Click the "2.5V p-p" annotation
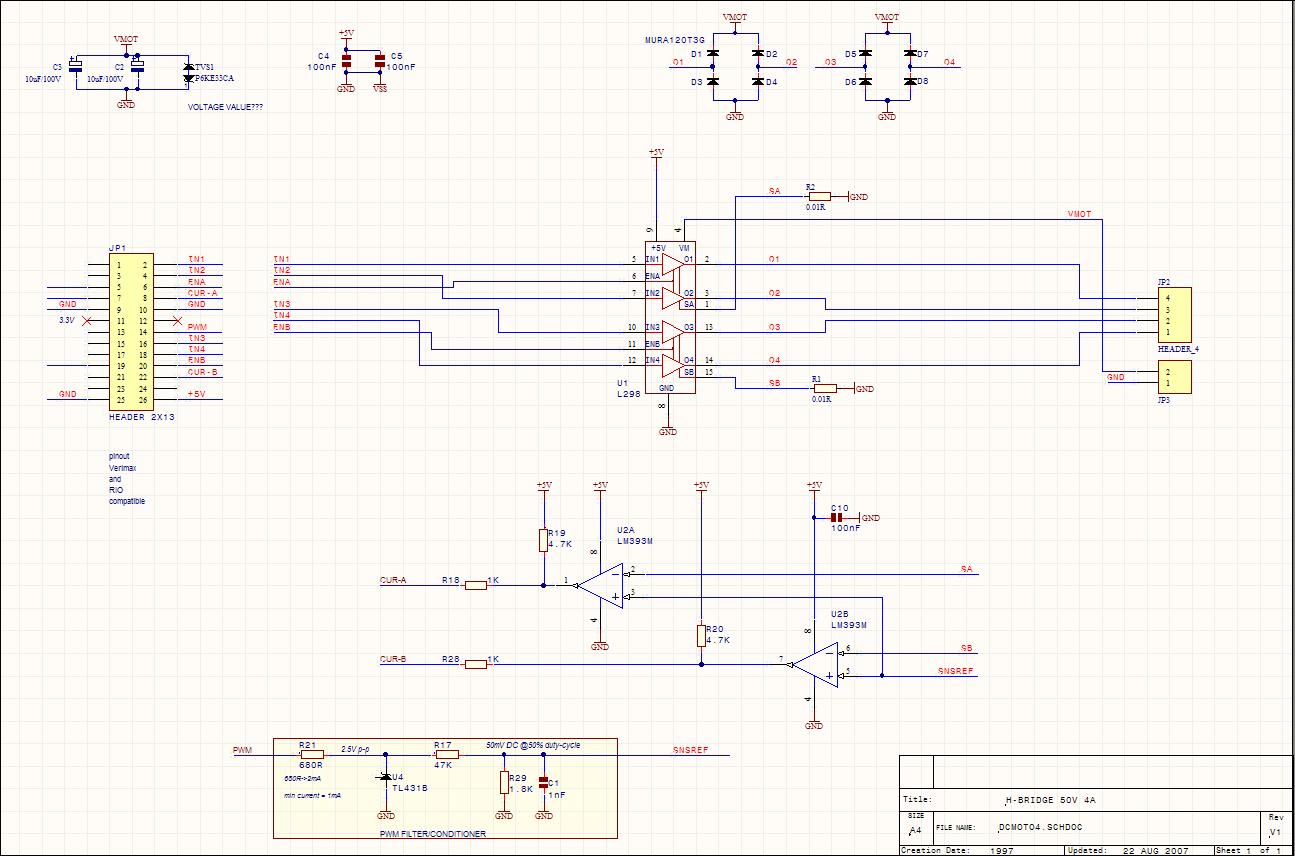This screenshot has height=856, width=1295. 355,749
